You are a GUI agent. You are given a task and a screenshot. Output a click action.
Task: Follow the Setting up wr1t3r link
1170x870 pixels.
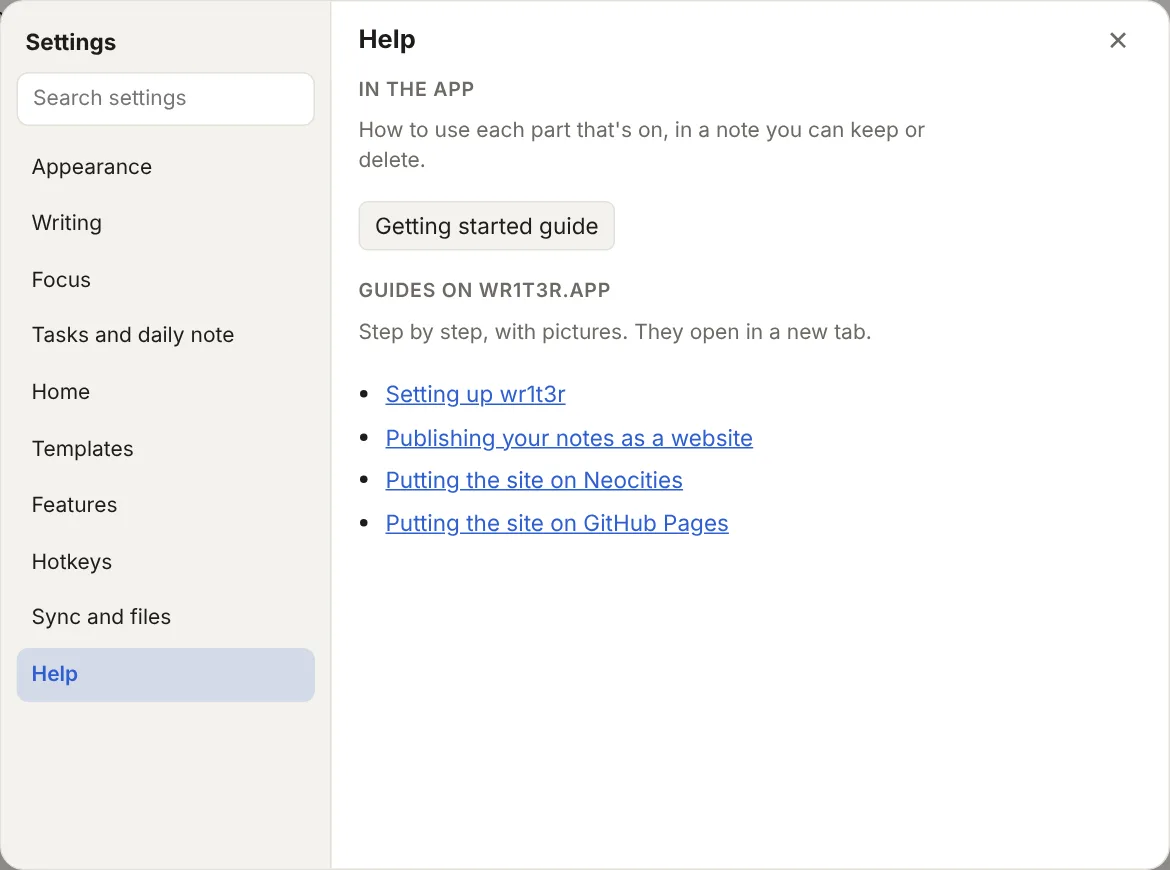475,394
